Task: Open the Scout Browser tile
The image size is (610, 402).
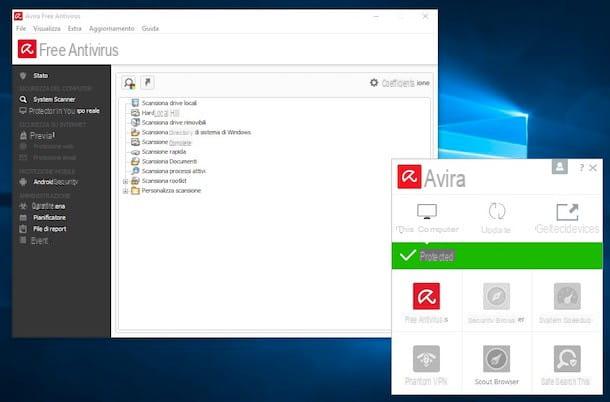Action: coord(497,365)
